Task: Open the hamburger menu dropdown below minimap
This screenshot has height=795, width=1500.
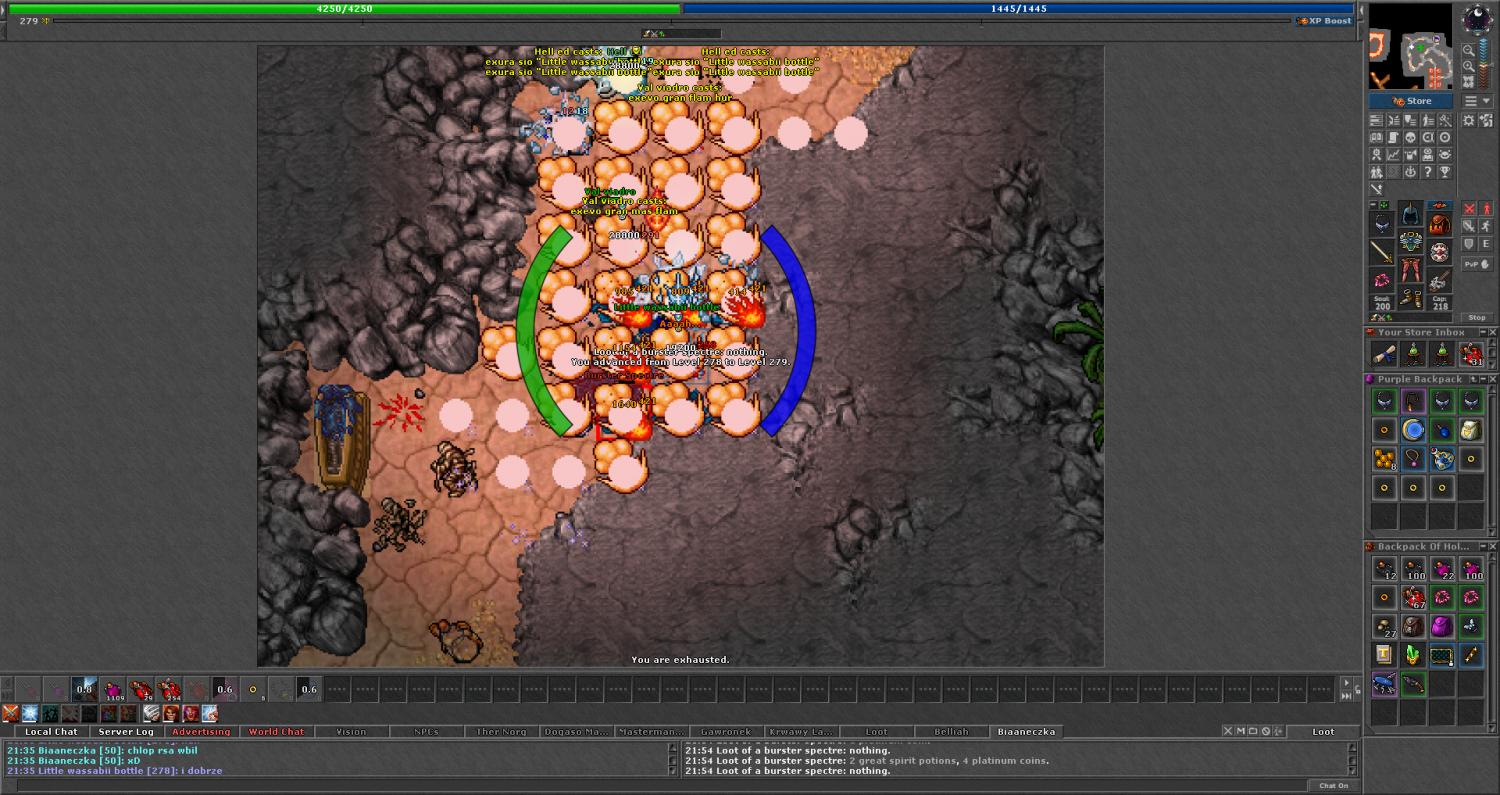Action: 1476,101
